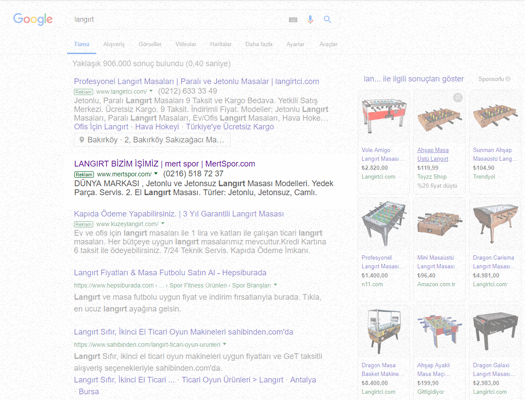This screenshot has height=400, width=525.
Task: Open Sunman Ahşap Masaüstü product image
Action: click(495, 115)
